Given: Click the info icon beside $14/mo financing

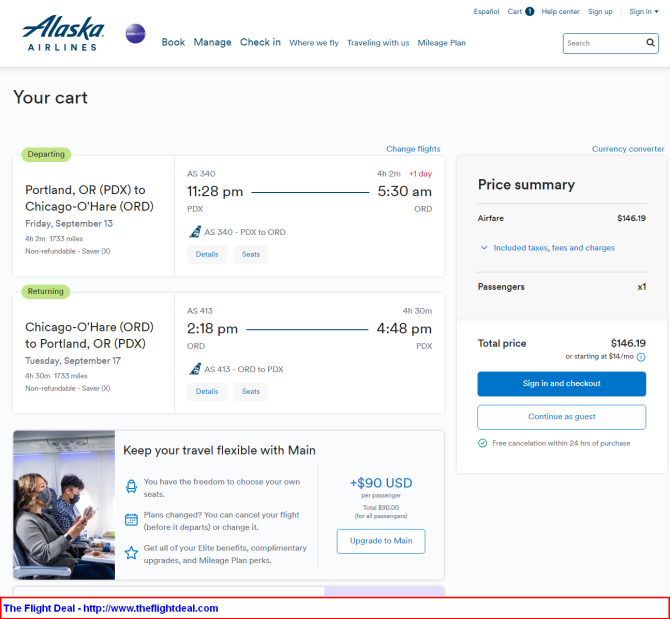Looking at the screenshot, I should (x=641, y=357).
